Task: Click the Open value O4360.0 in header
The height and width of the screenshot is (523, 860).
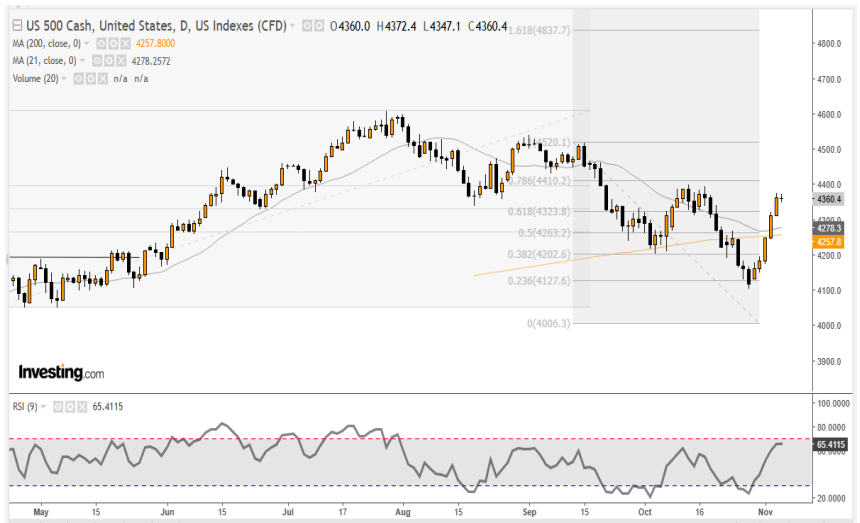Action: click(x=350, y=26)
